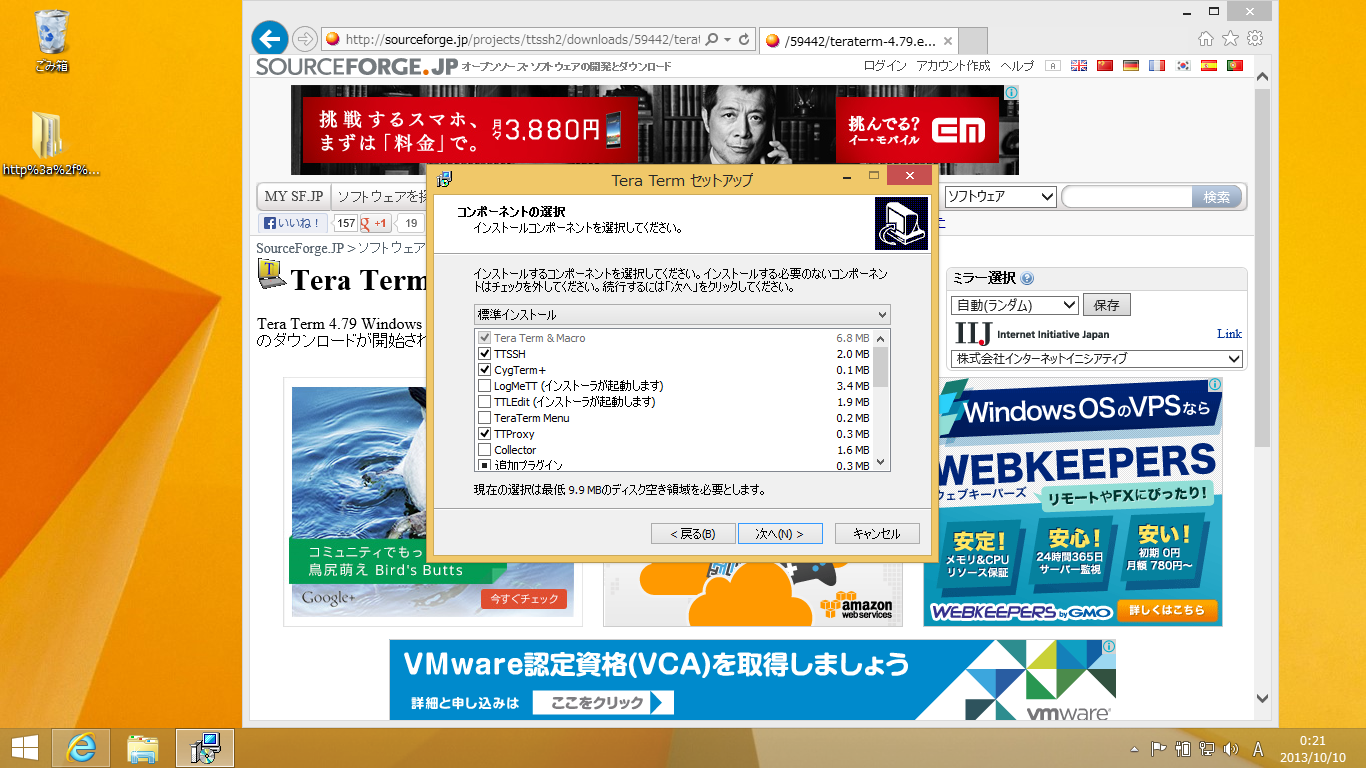
Task: Open the browser Tools gear icon
Action: (1254, 39)
